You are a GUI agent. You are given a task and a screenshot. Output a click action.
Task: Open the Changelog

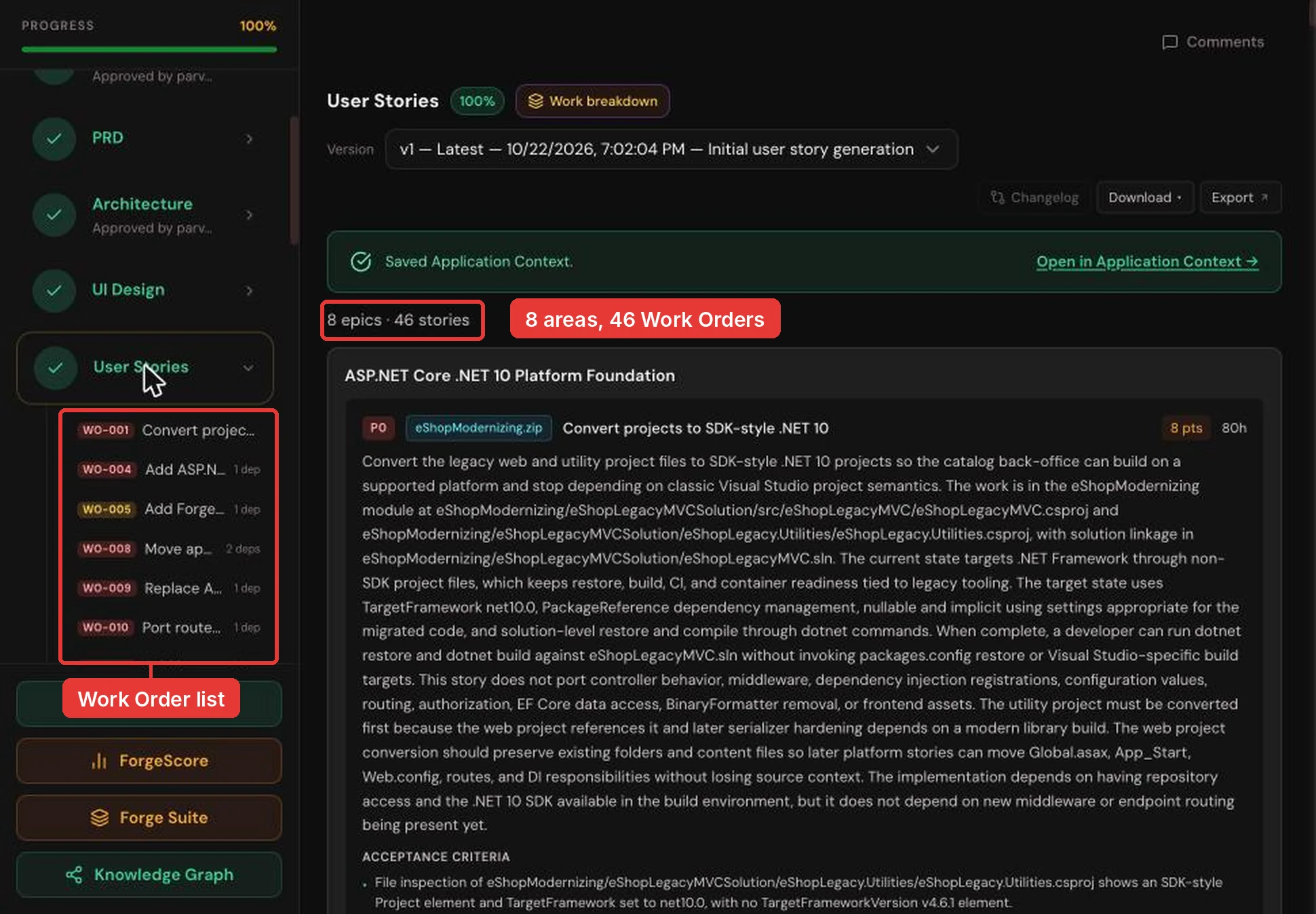[1034, 197]
